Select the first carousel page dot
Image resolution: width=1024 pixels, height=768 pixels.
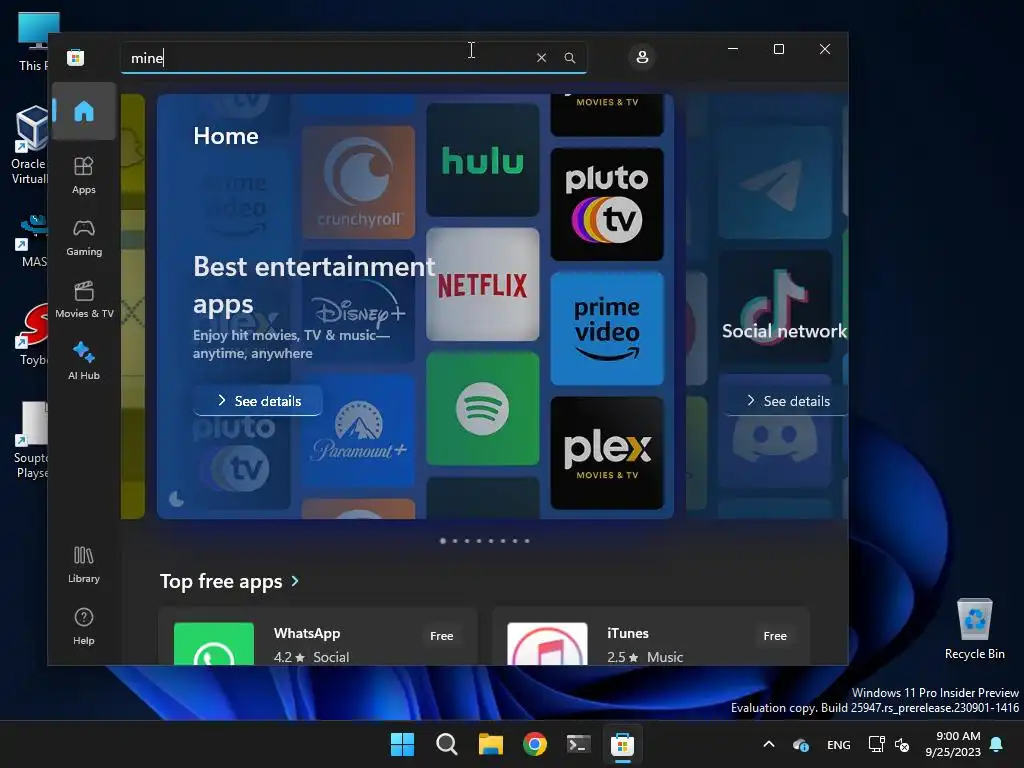[443, 541]
